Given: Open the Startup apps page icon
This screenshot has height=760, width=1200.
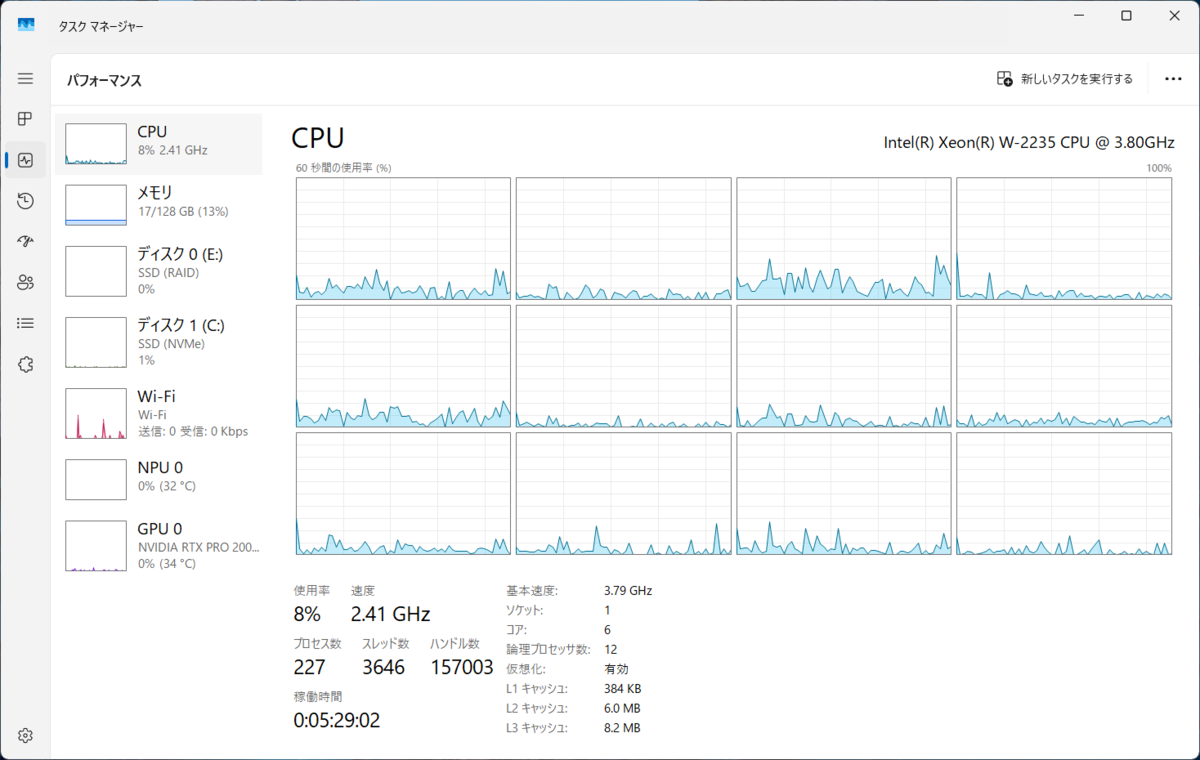Looking at the screenshot, I should pyautogui.click(x=25, y=242).
